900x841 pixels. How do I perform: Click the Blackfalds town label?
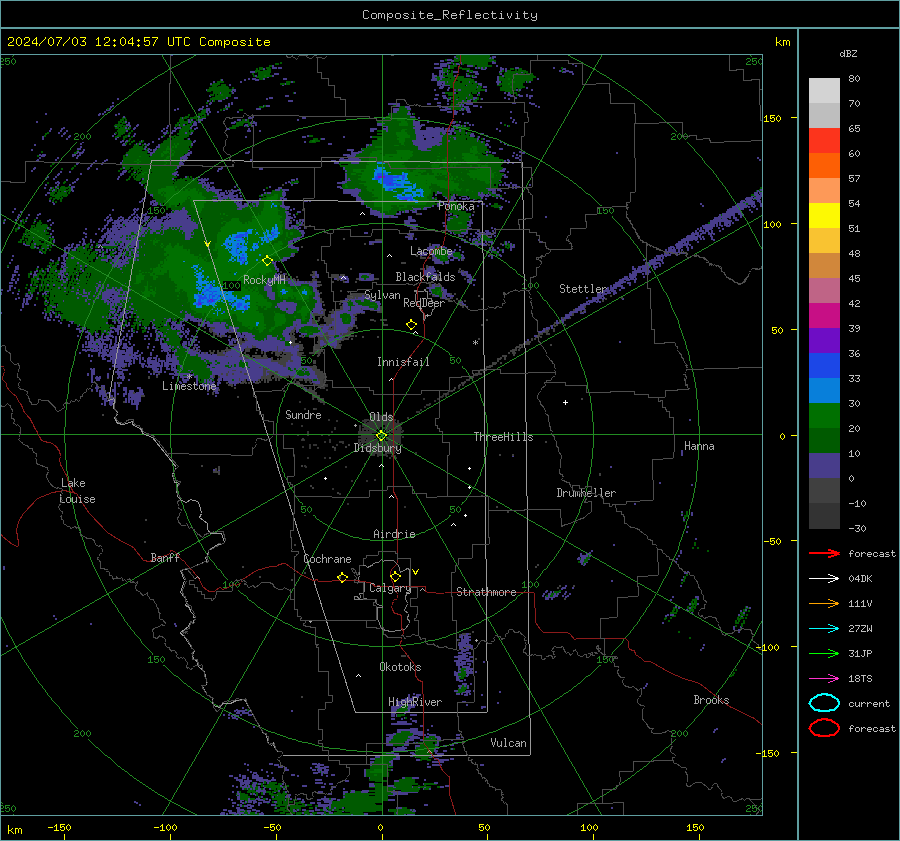point(425,277)
